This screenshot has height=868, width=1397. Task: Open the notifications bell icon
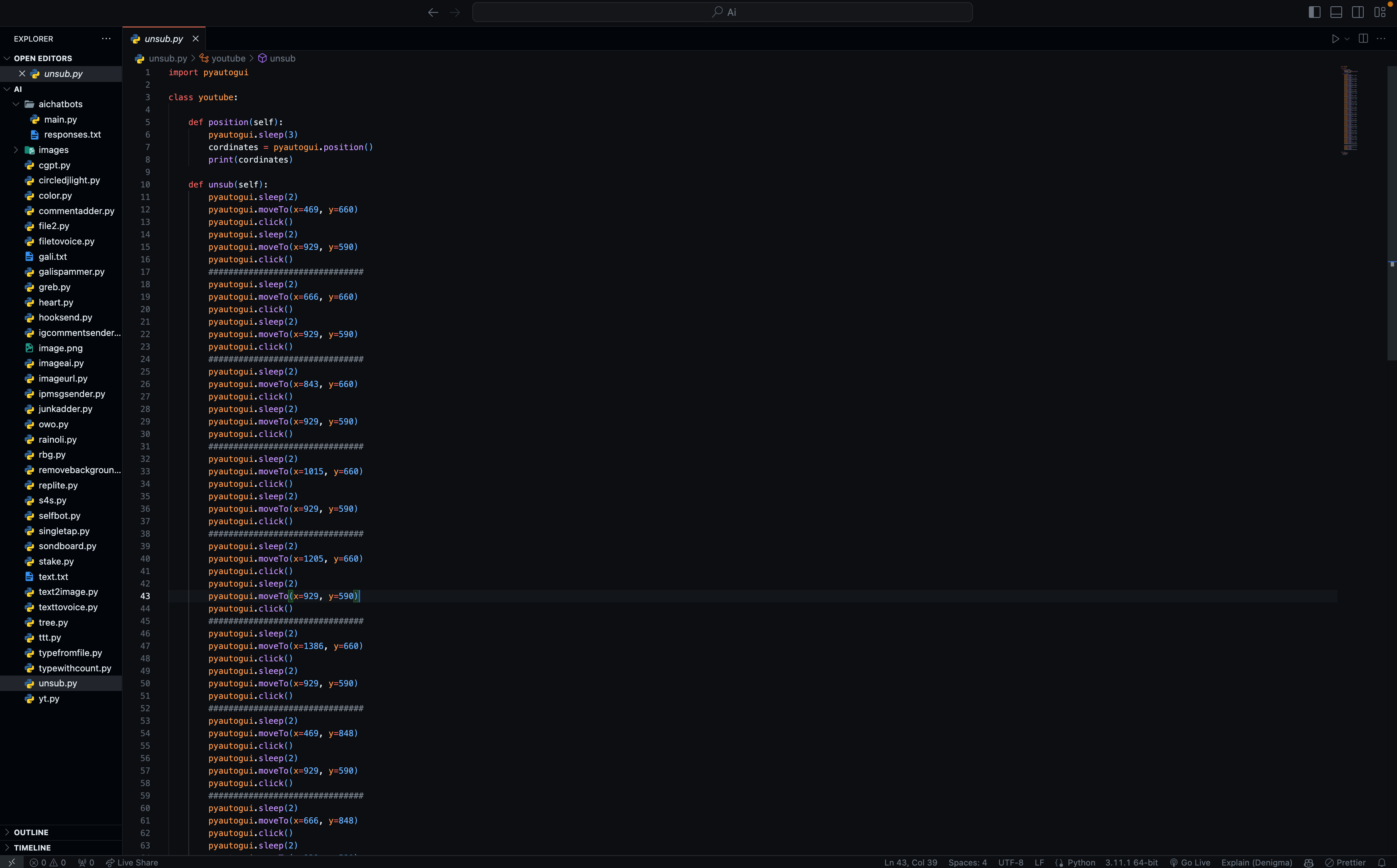coord(1382,862)
